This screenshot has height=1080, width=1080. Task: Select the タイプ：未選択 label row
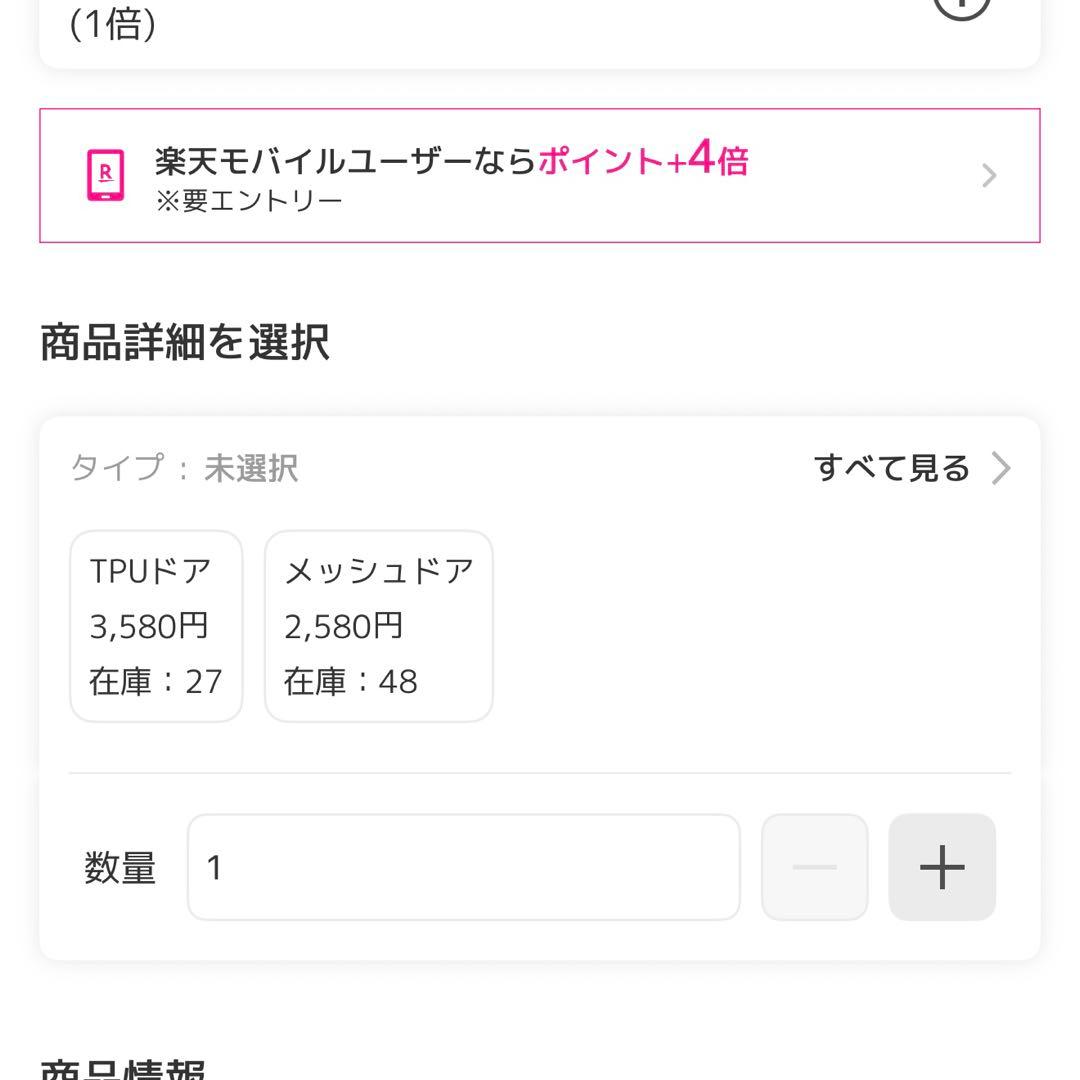(x=185, y=468)
